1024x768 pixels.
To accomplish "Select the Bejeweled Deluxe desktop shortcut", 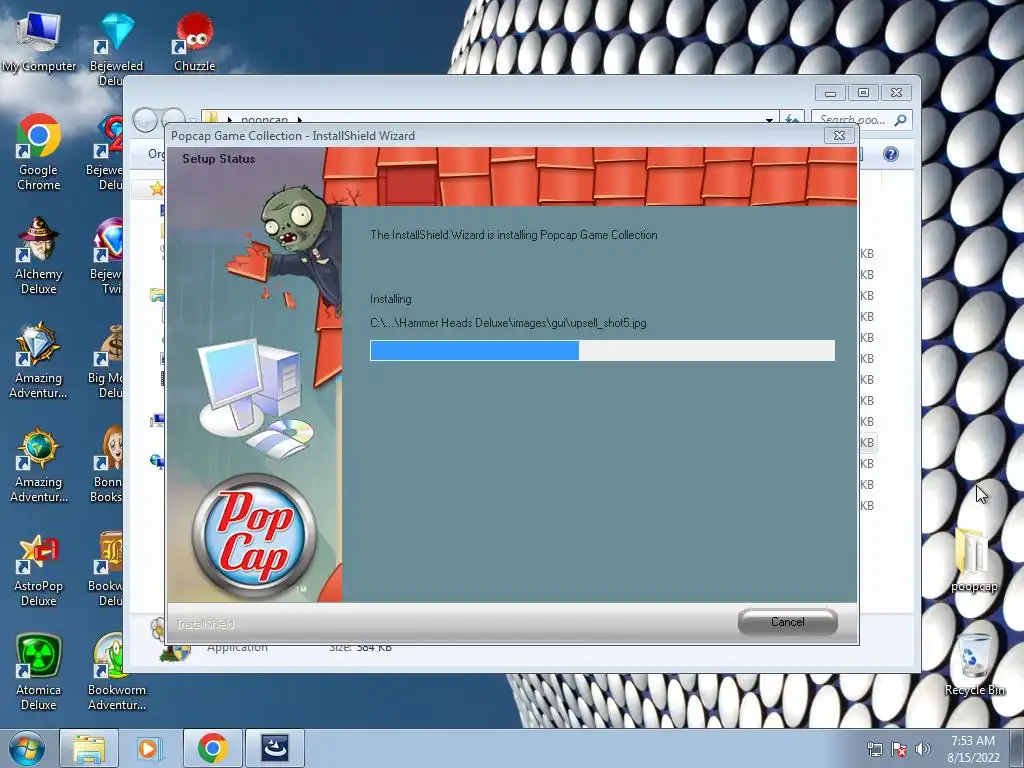I will pos(114,49).
